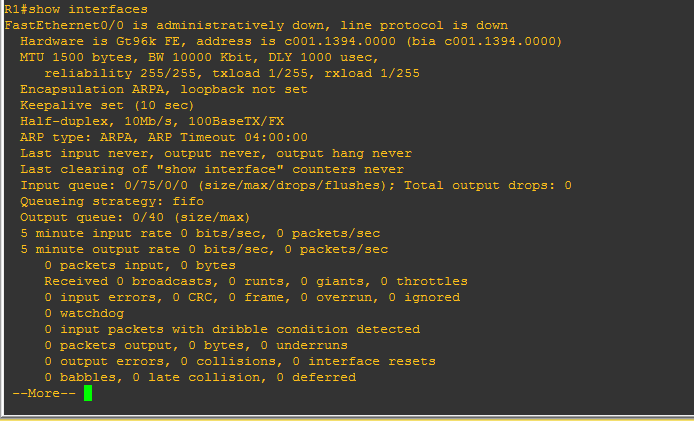
Task: Click the '0 interface resets' text
Action: (364, 361)
